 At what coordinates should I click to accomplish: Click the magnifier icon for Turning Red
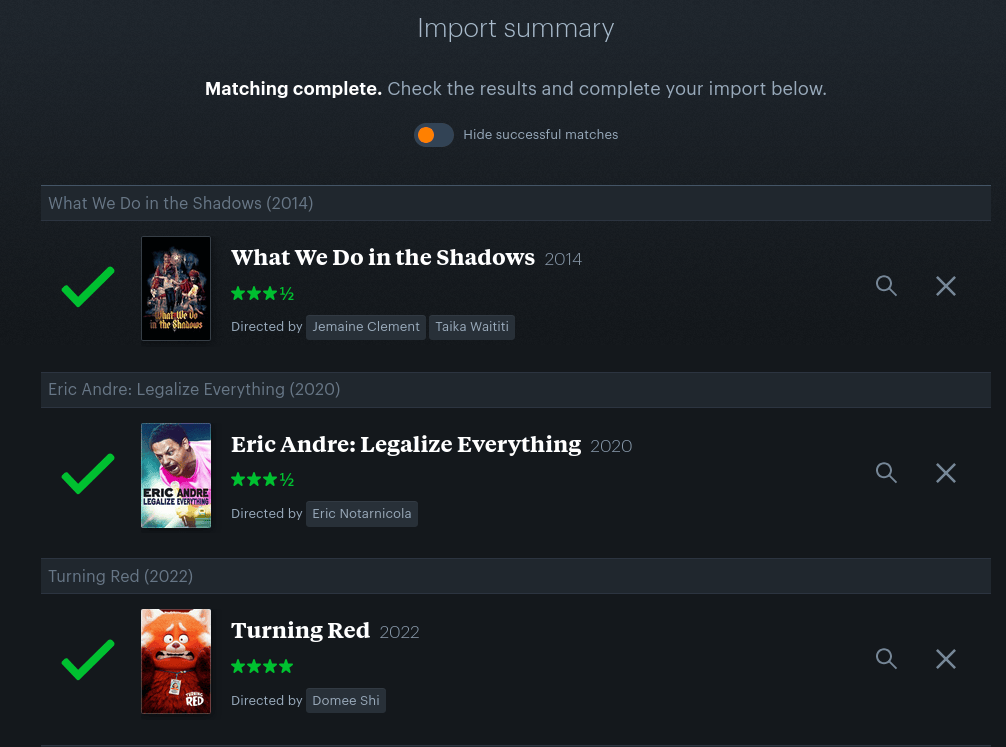886,658
